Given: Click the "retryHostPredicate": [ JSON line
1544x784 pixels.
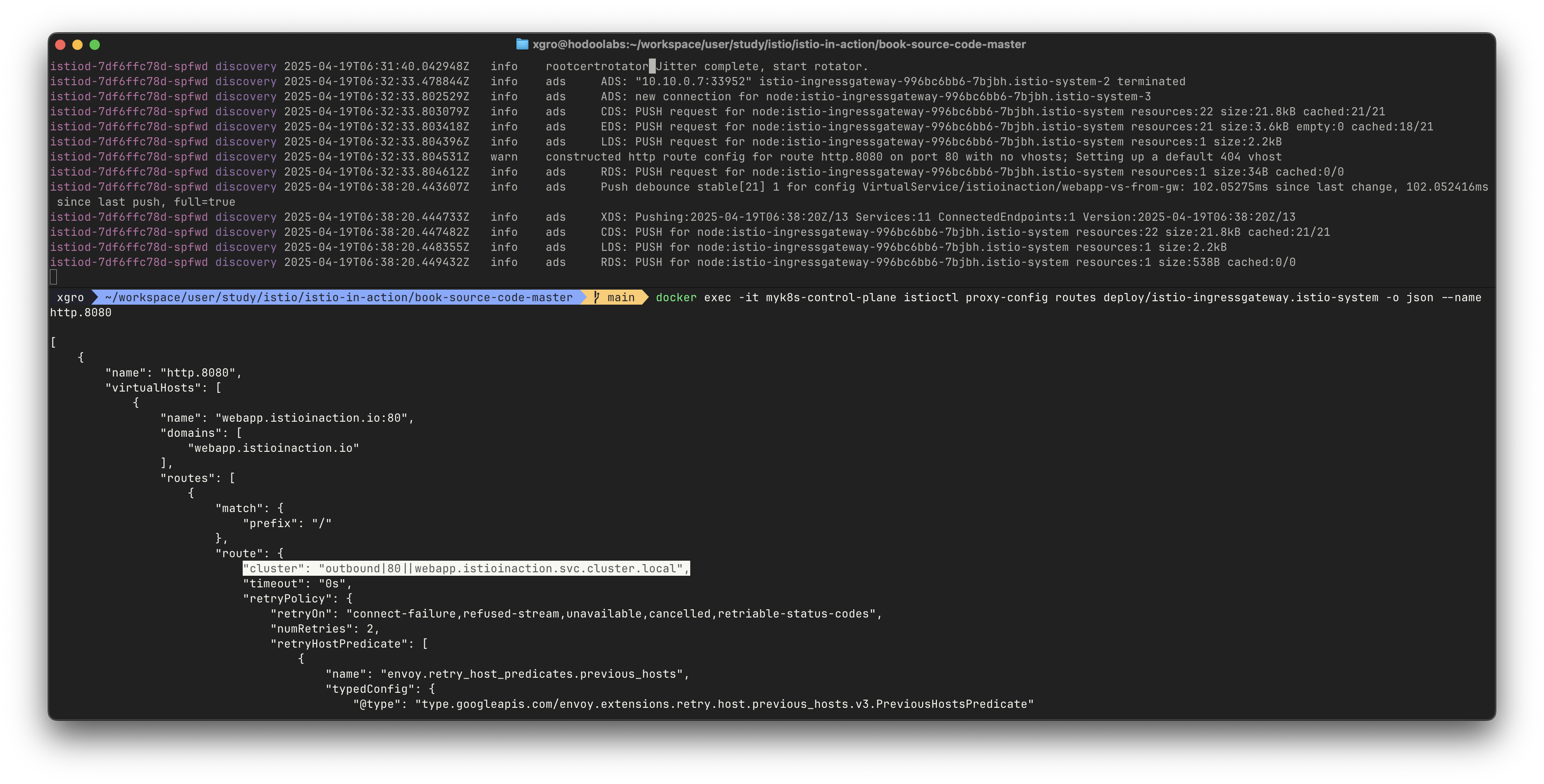Looking at the screenshot, I should point(349,644).
